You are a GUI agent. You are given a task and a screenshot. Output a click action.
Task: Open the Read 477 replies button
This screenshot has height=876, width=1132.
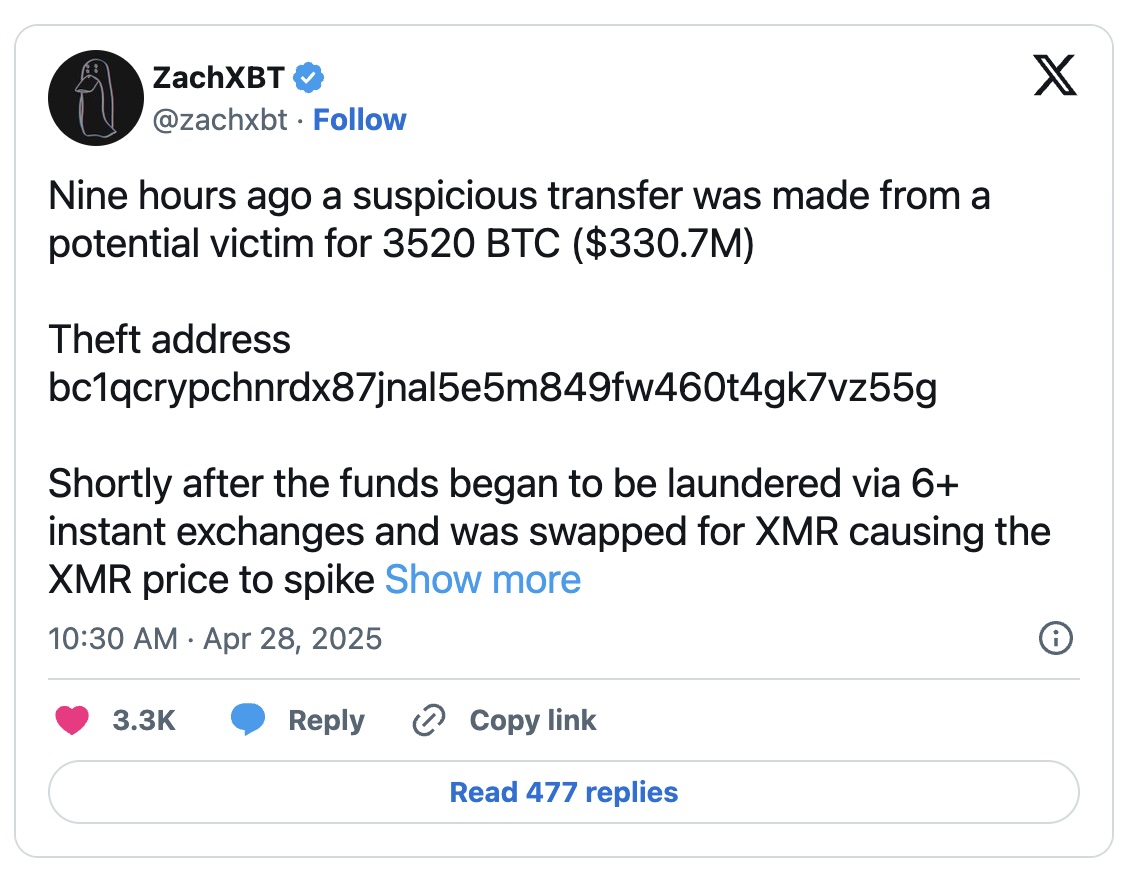pos(564,793)
